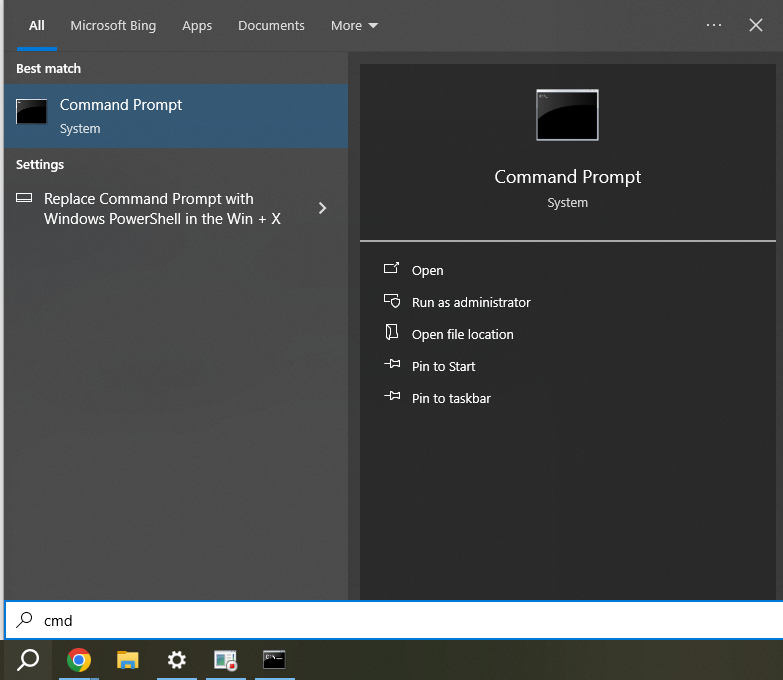This screenshot has height=680, width=783.
Task: Click the magnifier icon in search box
Action: [x=24, y=620]
